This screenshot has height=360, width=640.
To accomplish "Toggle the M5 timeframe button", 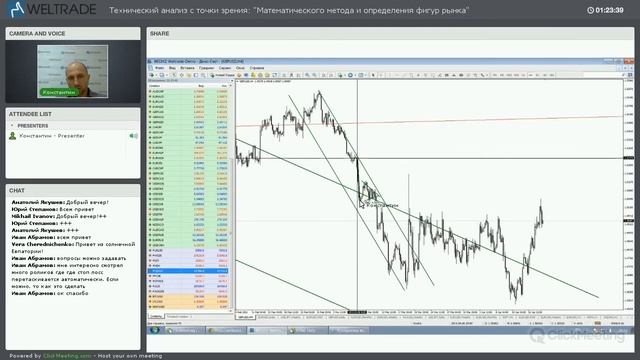I will click(x=502, y=75).
